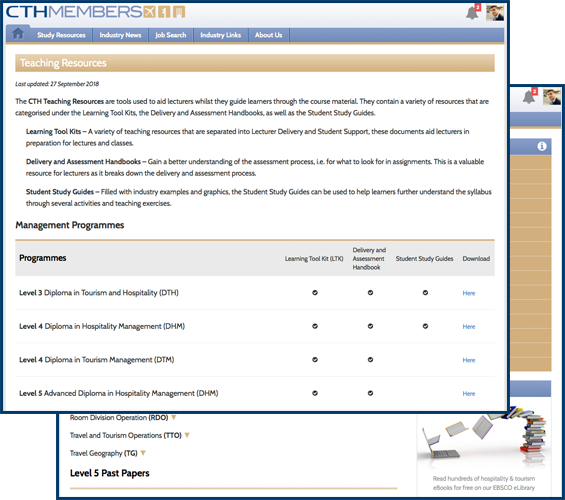Open the Industry News menu
Screen dimensions: 565x500
pos(120,35)
